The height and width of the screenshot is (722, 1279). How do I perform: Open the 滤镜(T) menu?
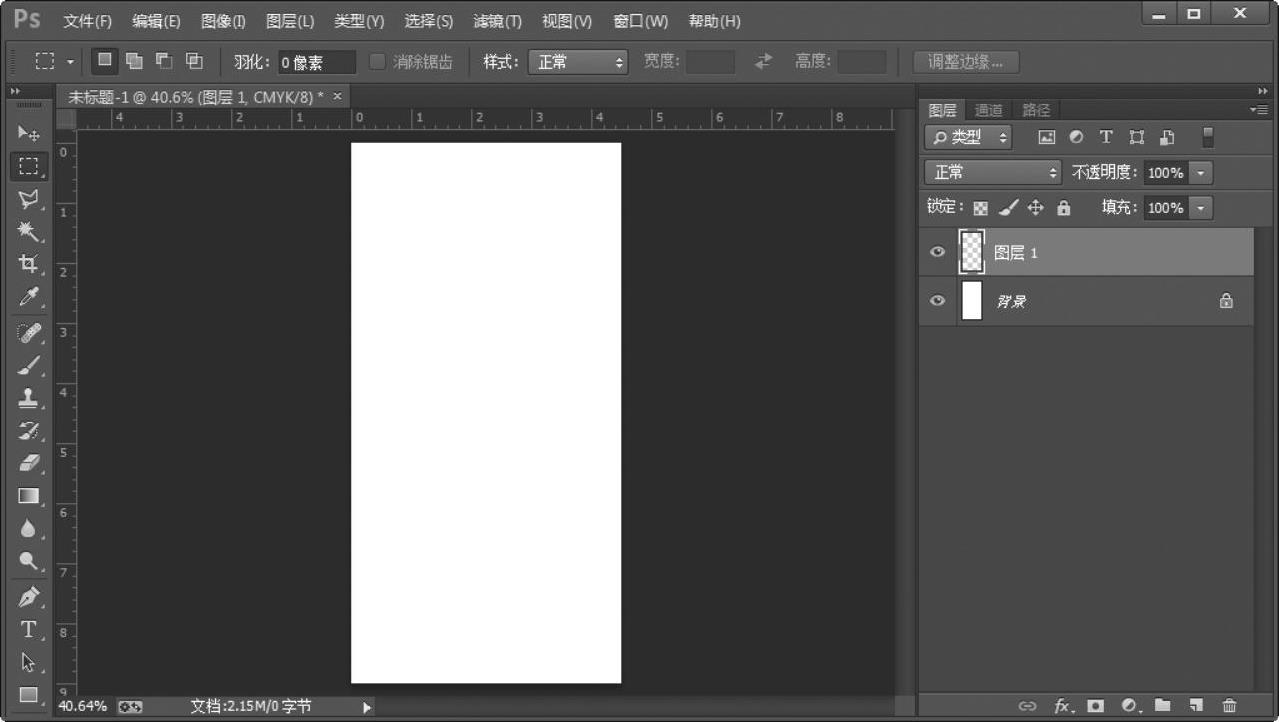pyautogui.click(x=497, y=21)
